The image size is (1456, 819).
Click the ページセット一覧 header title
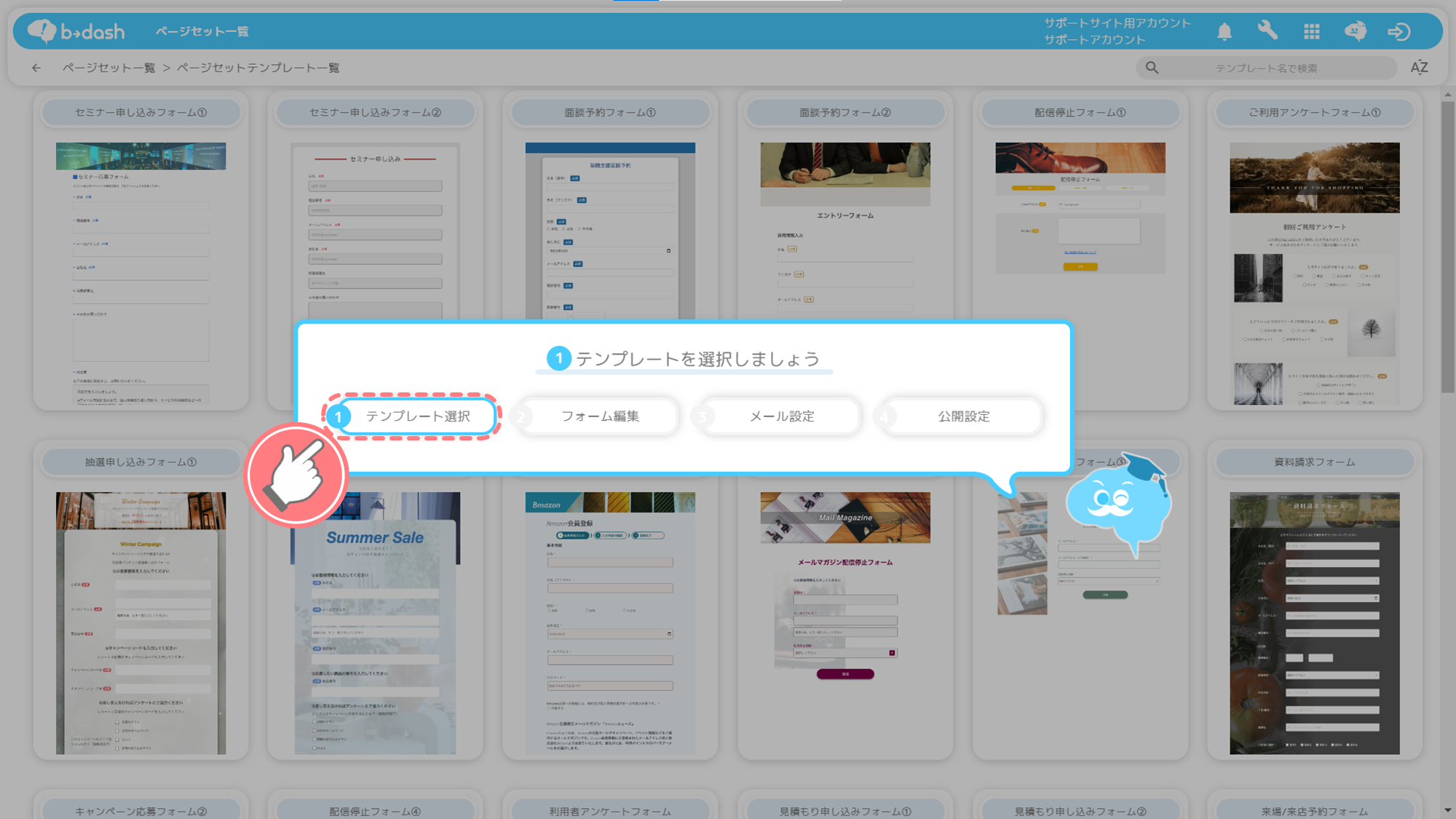click(x=202, y=31)
